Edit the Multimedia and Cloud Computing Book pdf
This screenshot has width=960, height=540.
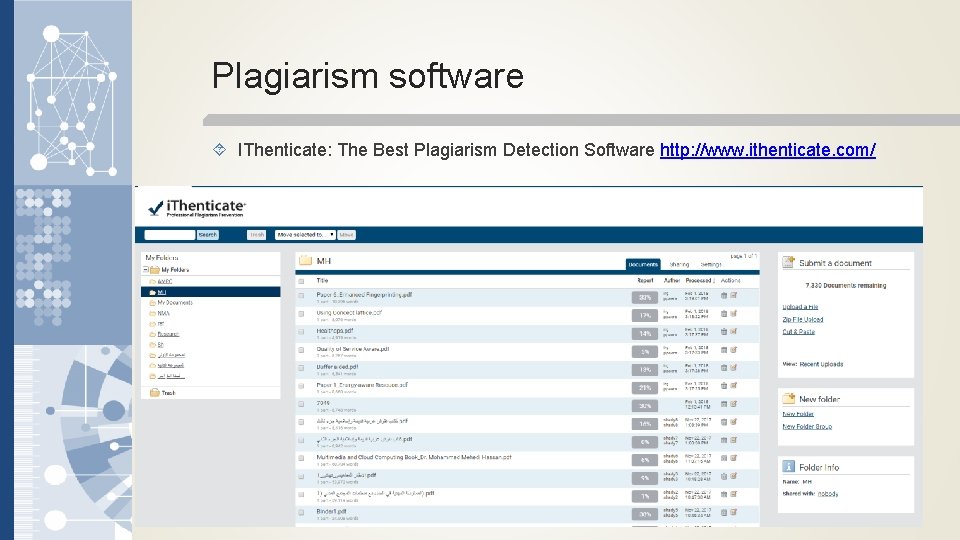733,458
